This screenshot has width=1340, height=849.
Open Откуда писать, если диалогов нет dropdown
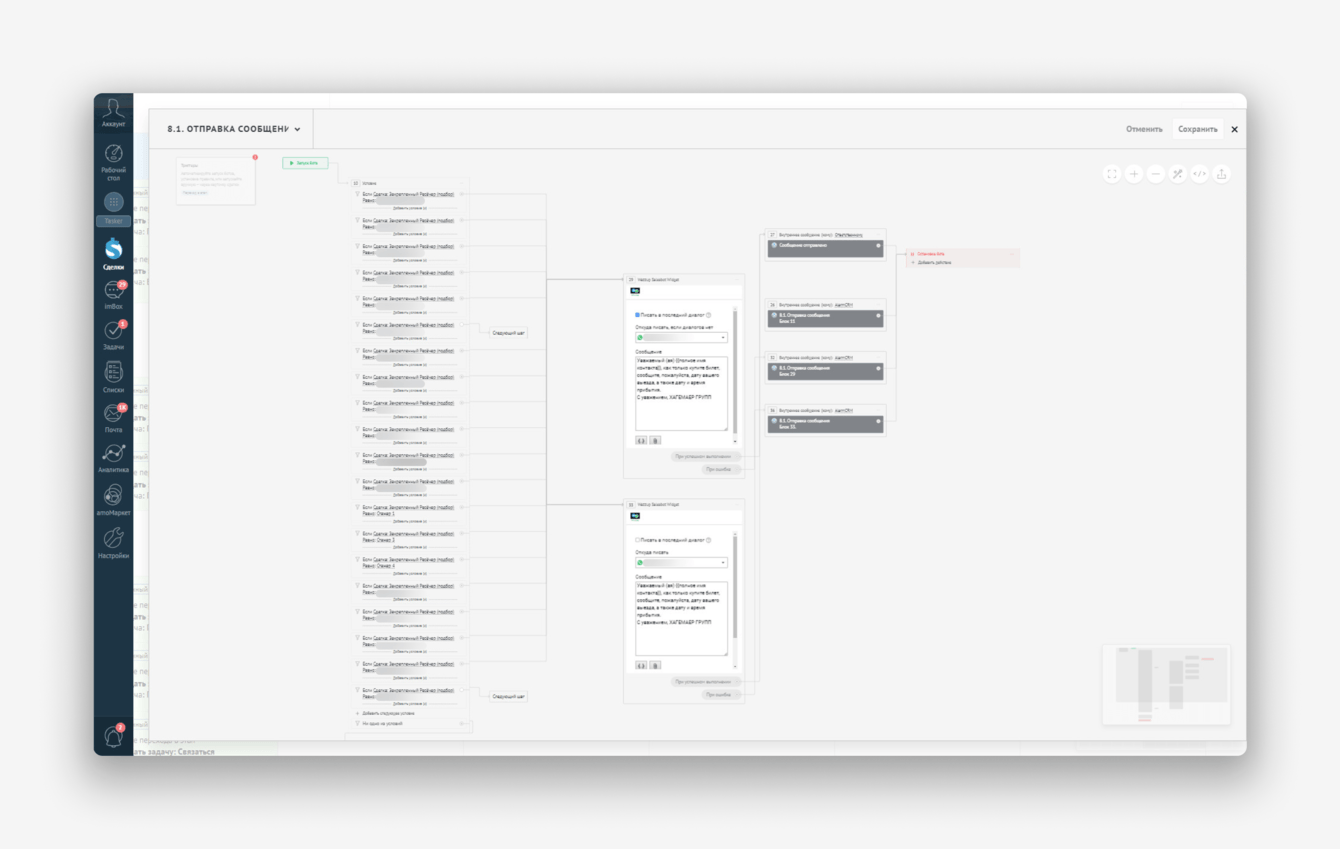(x=682, y=338)
